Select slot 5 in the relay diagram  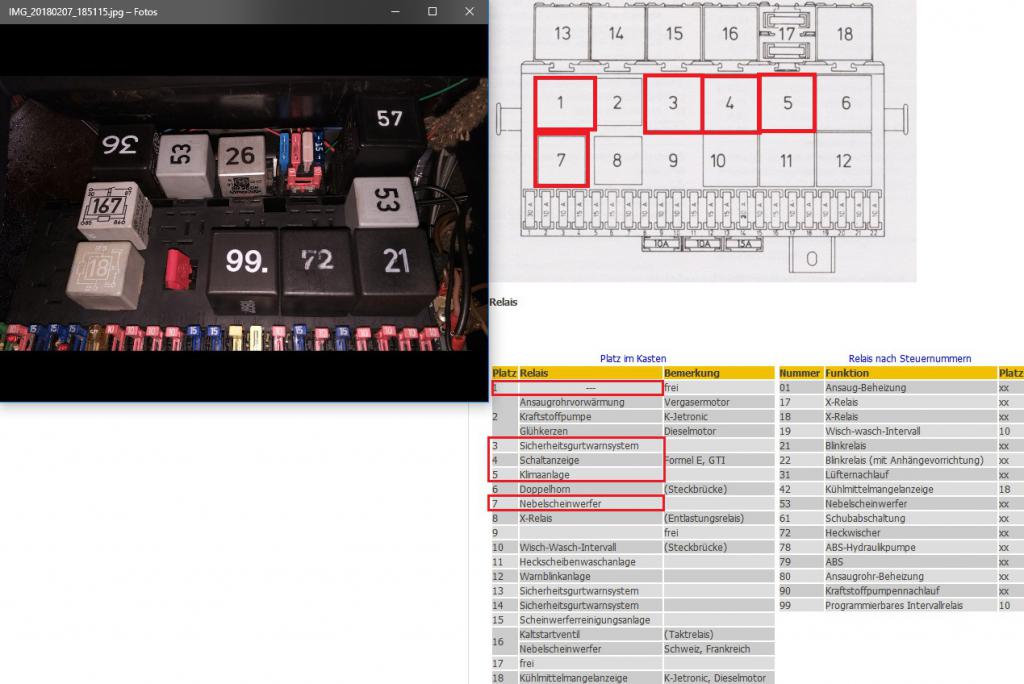(x=788, y=103)
